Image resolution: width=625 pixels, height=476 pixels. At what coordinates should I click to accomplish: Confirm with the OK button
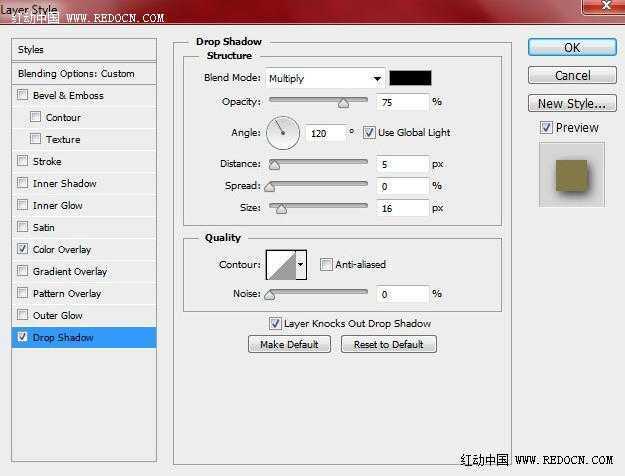[x=572, y=47]
